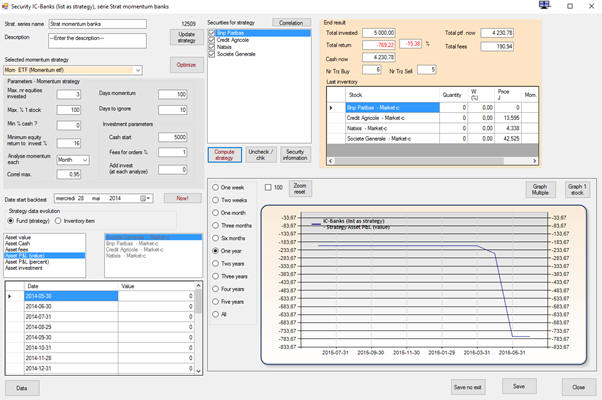Screen dimensions: 602x400
Task: Select Natixis - Market-c inventory row
Action: coord(432,128)
